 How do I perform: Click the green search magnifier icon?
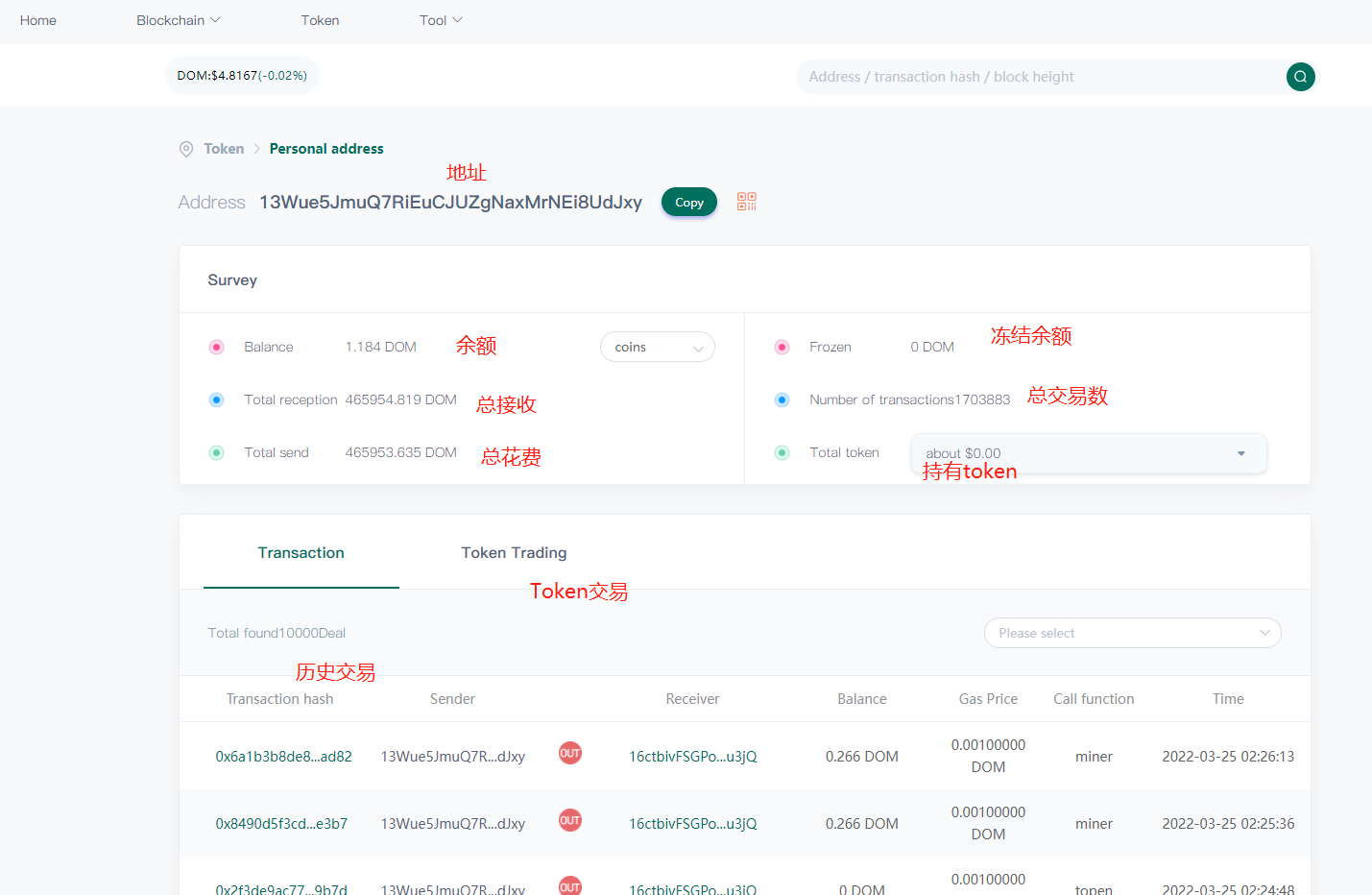tap(1300, 77)
